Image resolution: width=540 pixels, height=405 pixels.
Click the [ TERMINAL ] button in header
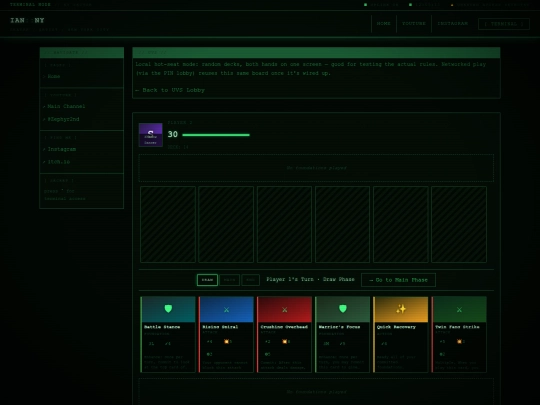pos(503,24)
